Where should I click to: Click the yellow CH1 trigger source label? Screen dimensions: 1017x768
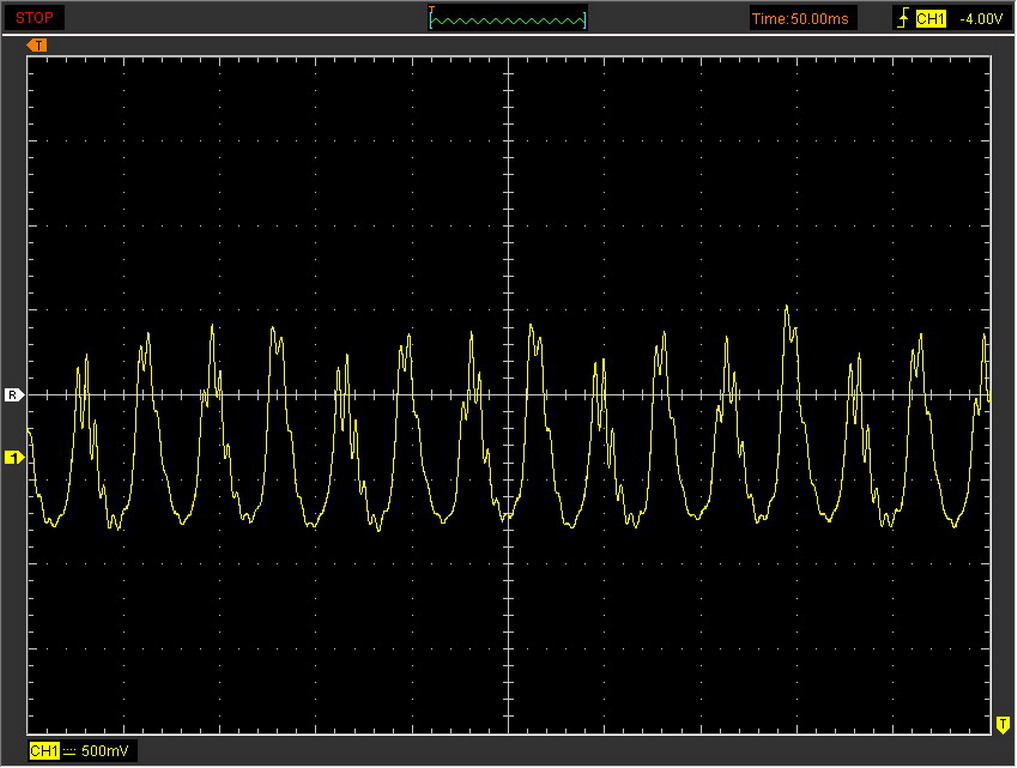(930, 19)
